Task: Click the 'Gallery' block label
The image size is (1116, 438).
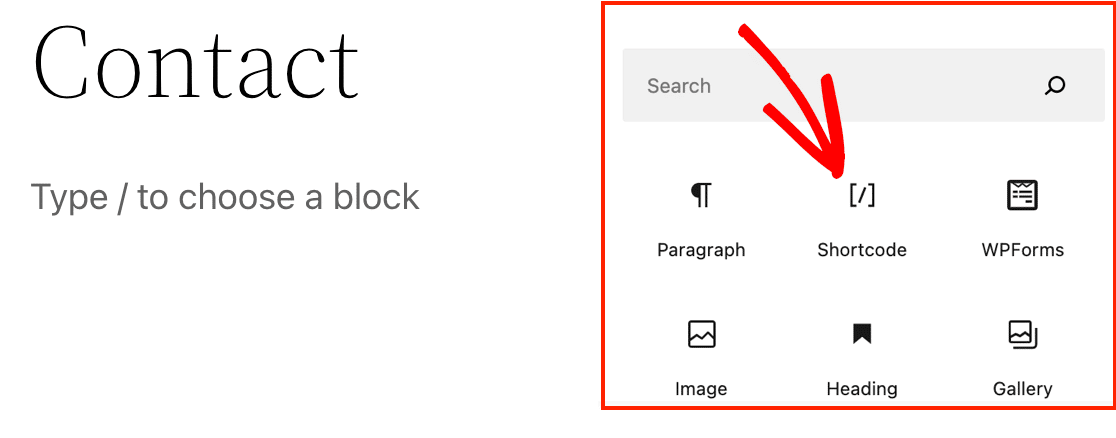Action: pyautogui.click(x=1022, y=389)
